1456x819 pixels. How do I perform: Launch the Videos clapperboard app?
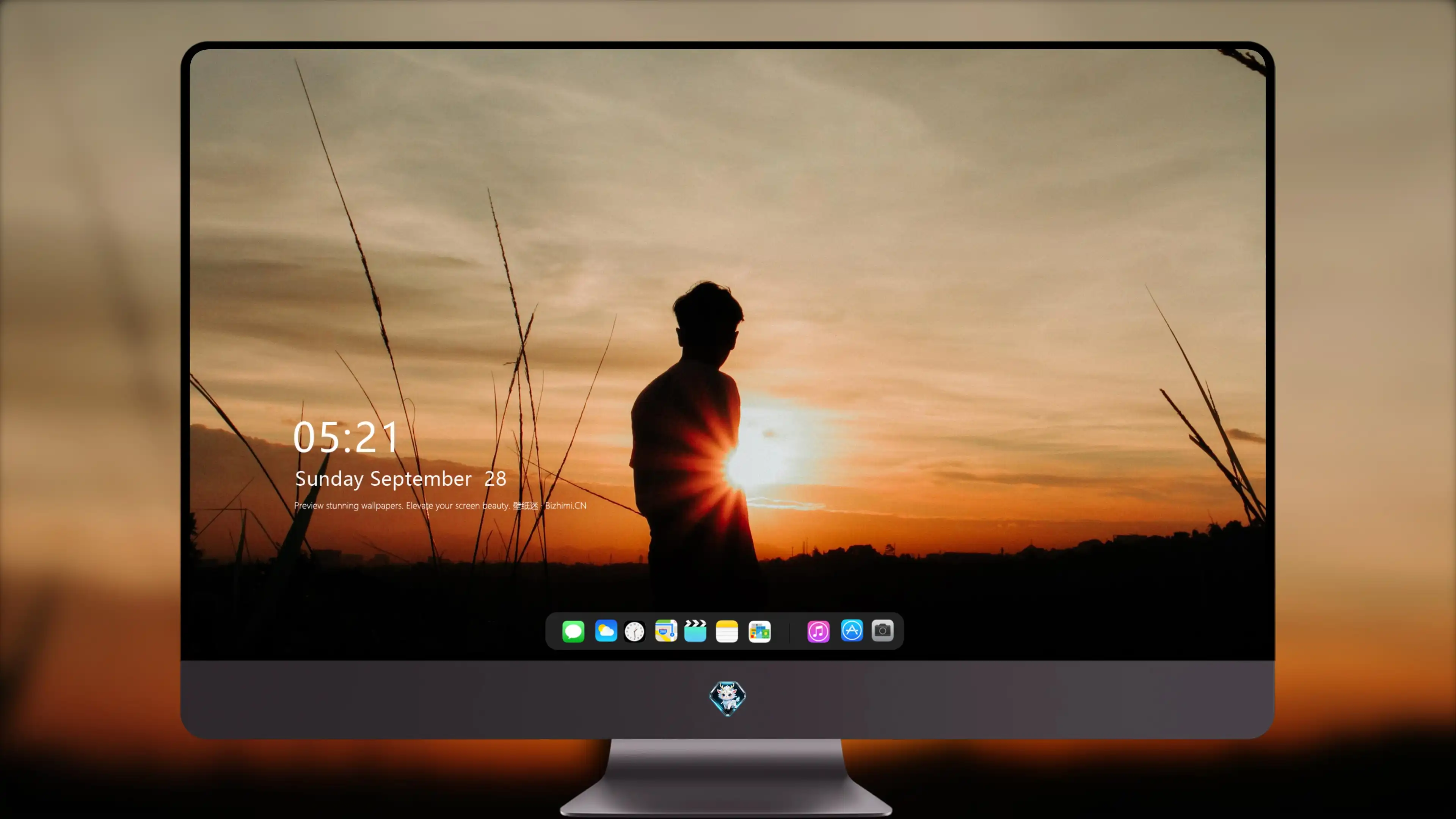click(695, 631)
